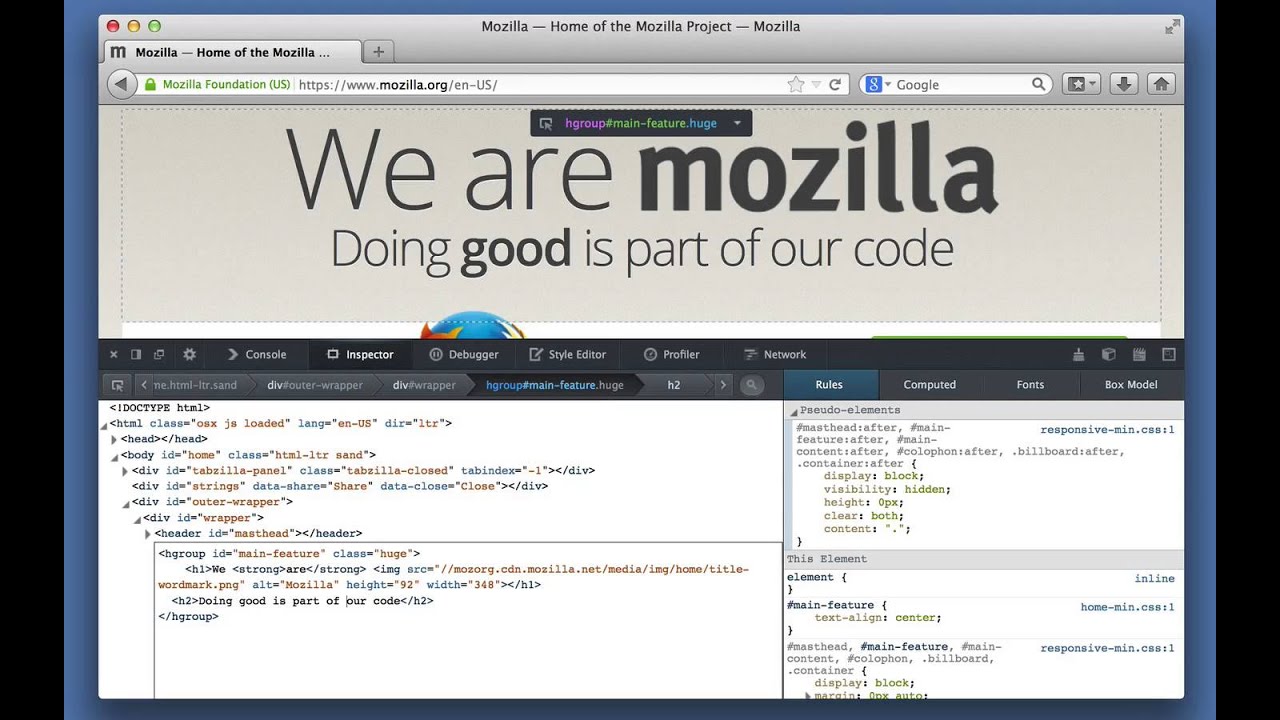This screenshot has height=720, width=1280.
Task: Switch to the Style Editor tab
Action: tap(567, 354)
